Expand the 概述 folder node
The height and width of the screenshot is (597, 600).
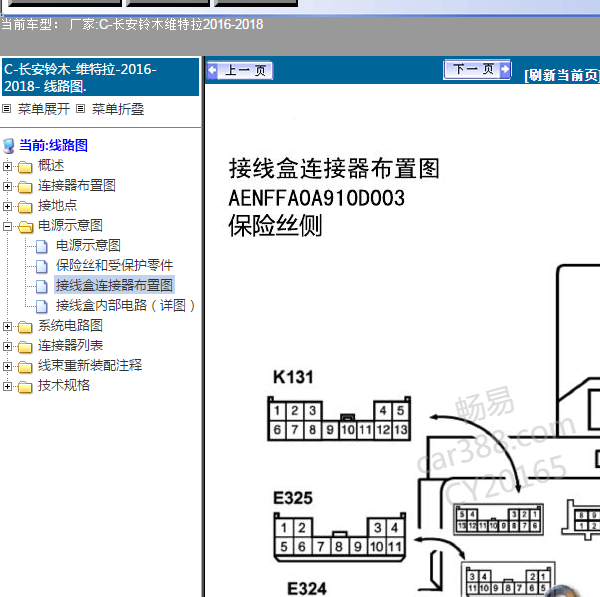click(7, 166)
